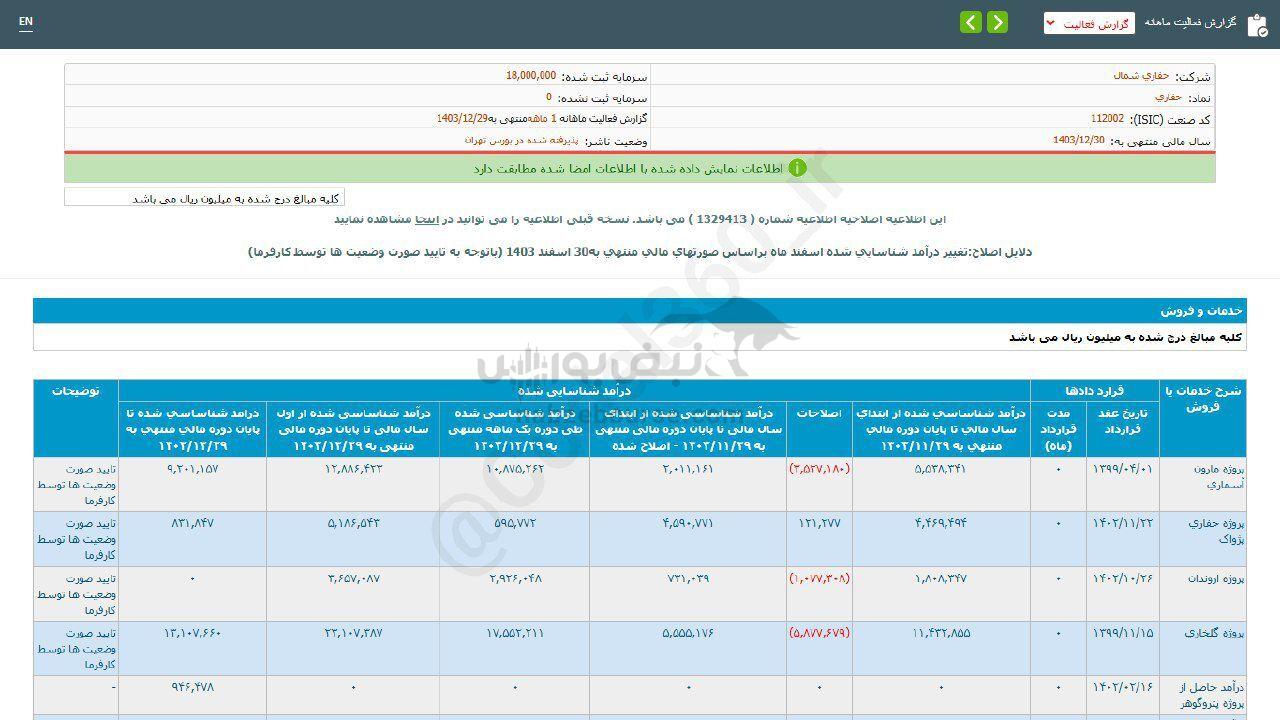Select the پروژه حفاری پژواک row label
The height and width of the screenshot is (720, 1280).
[1202, 531]
